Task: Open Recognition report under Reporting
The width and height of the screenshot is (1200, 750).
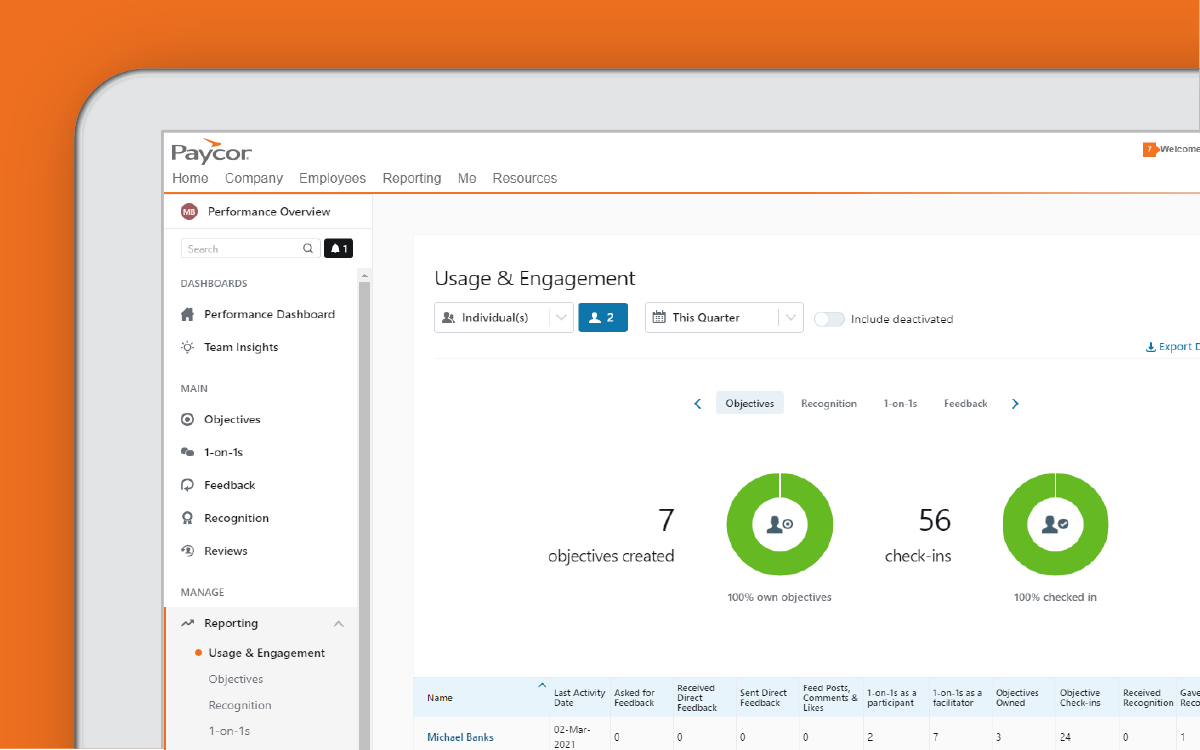Action: click(240, 705)
